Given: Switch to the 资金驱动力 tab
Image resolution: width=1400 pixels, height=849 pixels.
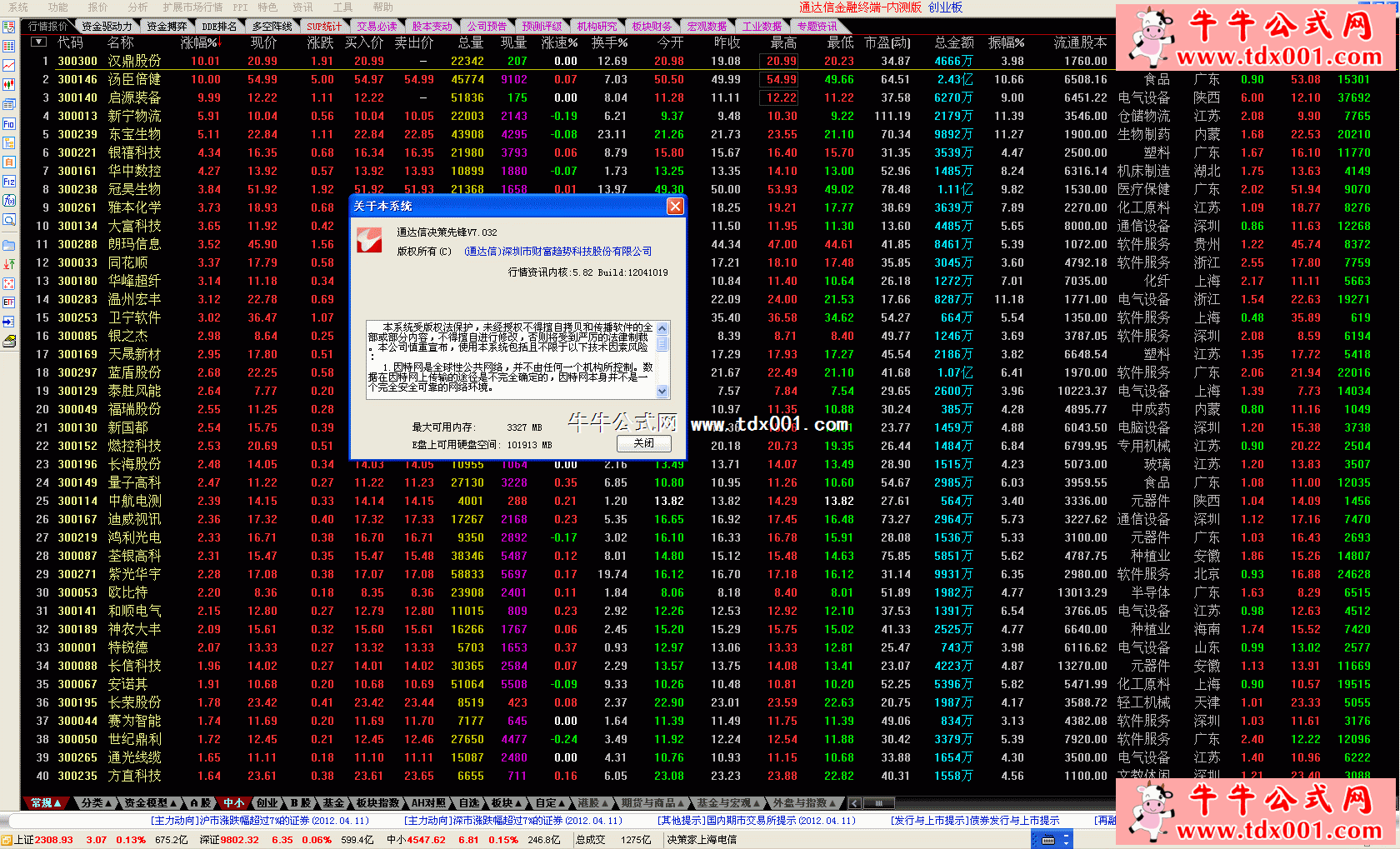Looking at the screenshot, I should pyautogui.click(x=107, y=27).
